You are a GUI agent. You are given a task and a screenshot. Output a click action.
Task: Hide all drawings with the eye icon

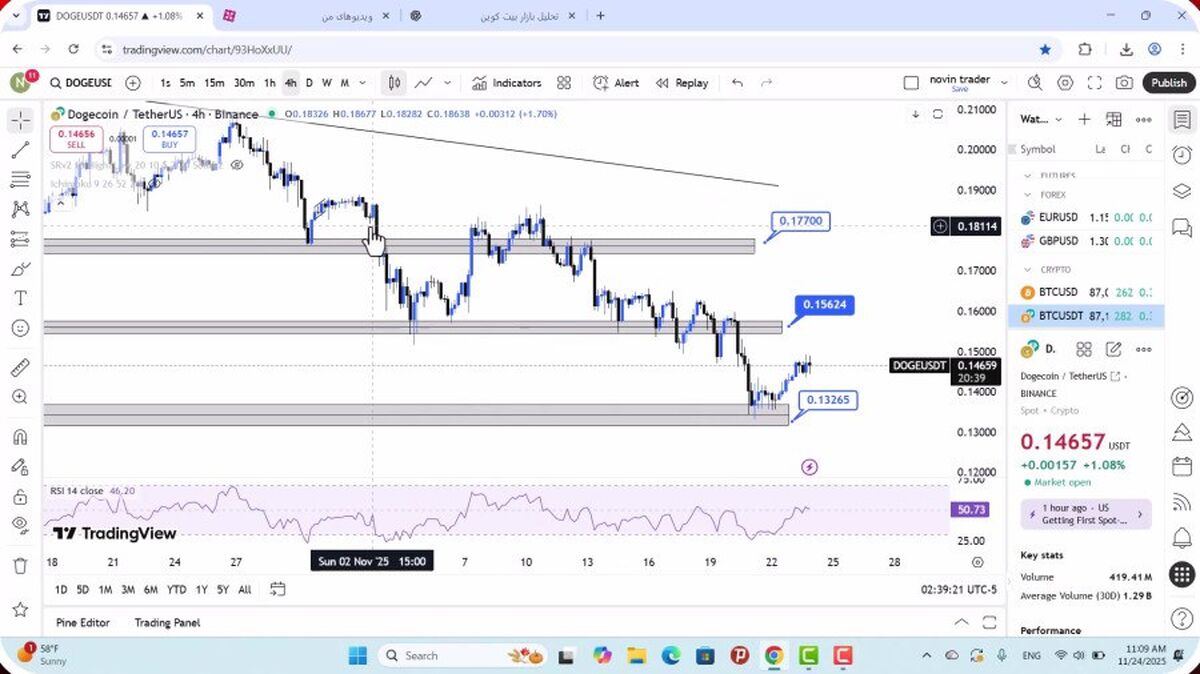click(20, 525)
